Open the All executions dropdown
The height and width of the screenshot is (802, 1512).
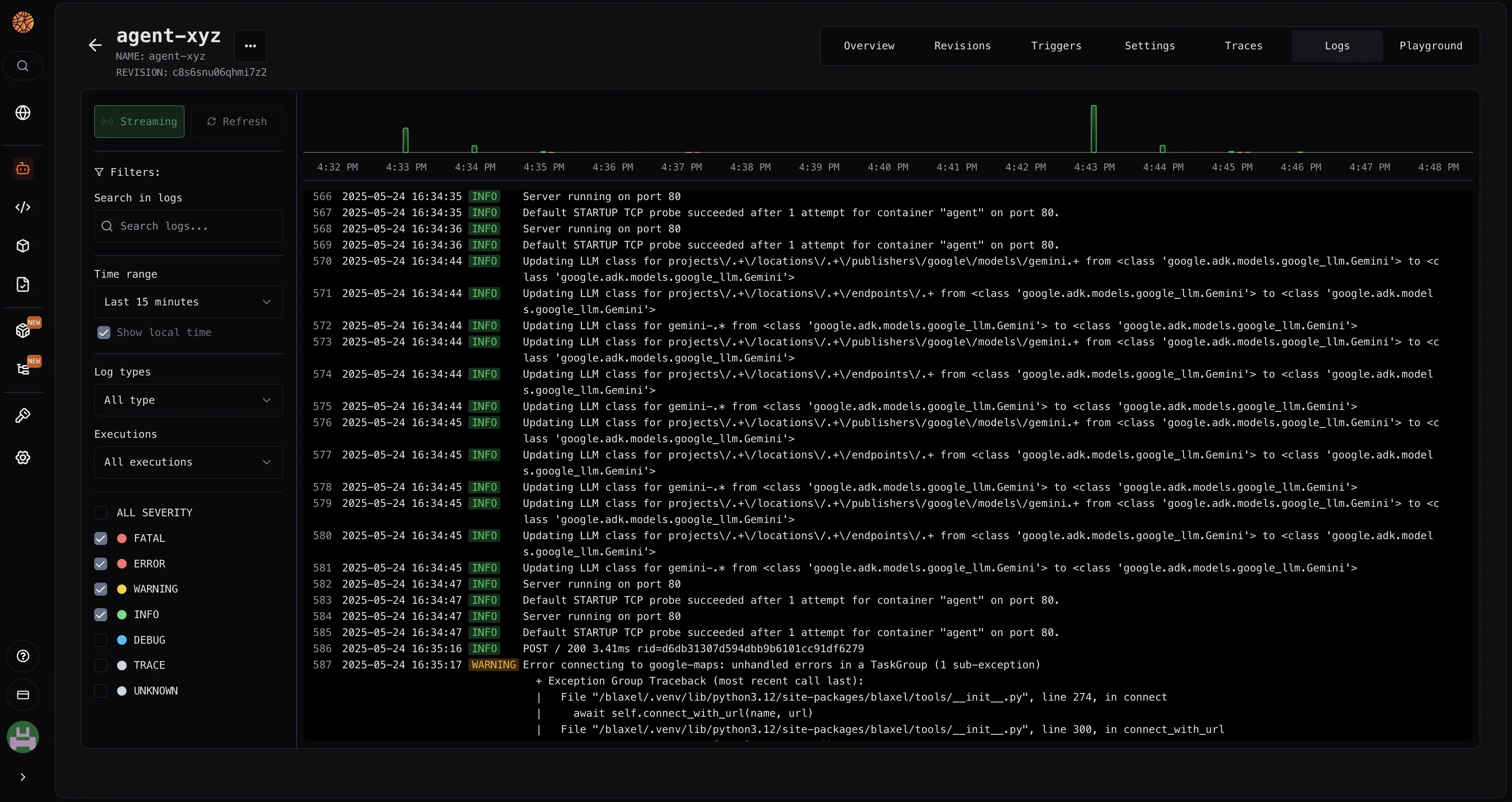pyautogui.click(x=188, y=462)
